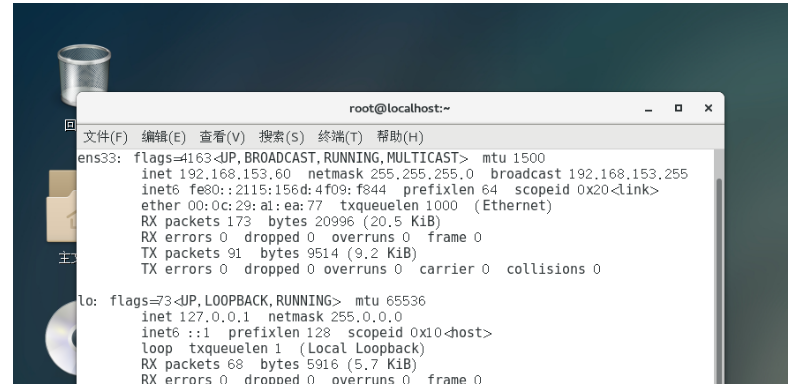Click the text 'collisions 0'
The width and height of the screenshot is (795, 386).
click(x=554, y=269)
